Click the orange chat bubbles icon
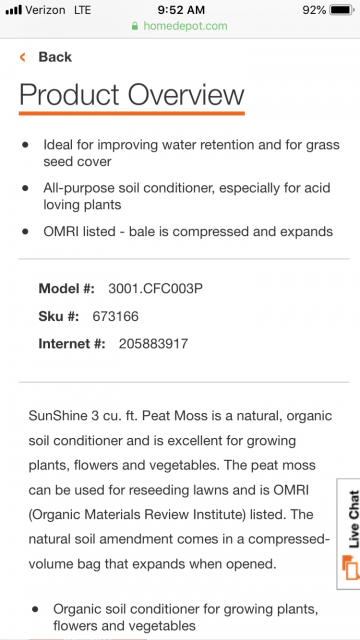The image size is (360, 640). 351,567
